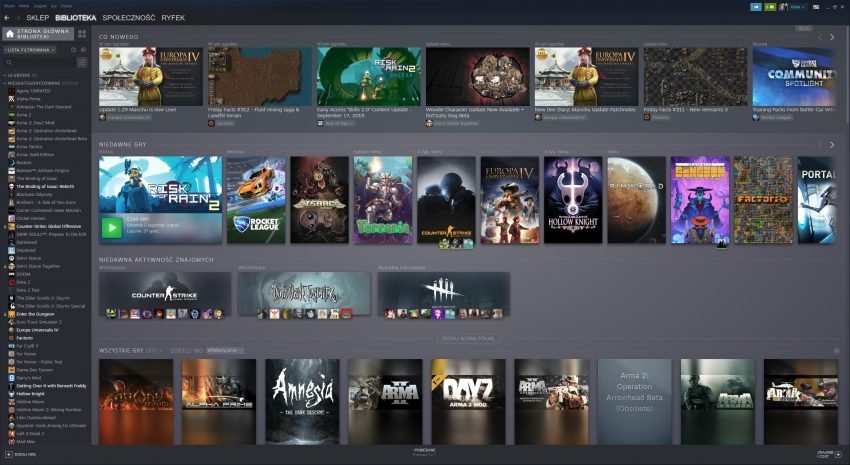Open Hollow Knight cover in recent games
This screenshot has width=850, height=465.
tap(573, 200)
